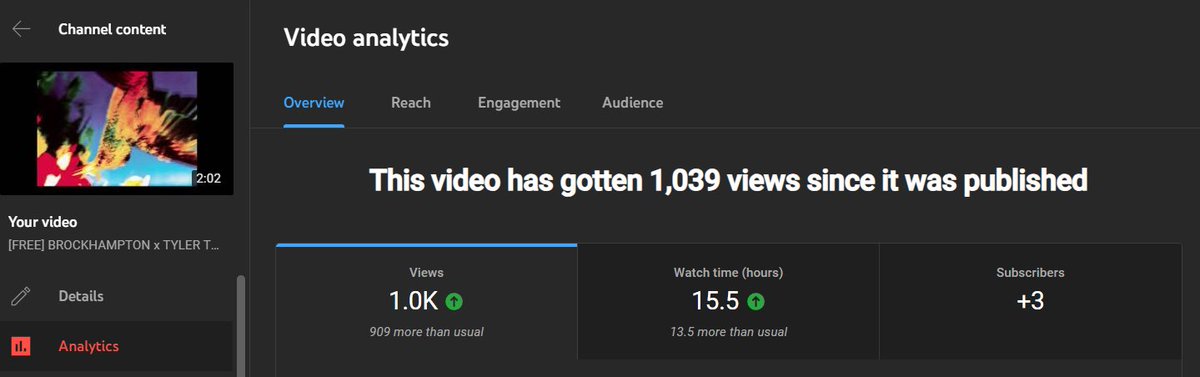
Task: Open the video thumbnail preview
Action: [116, 128]
